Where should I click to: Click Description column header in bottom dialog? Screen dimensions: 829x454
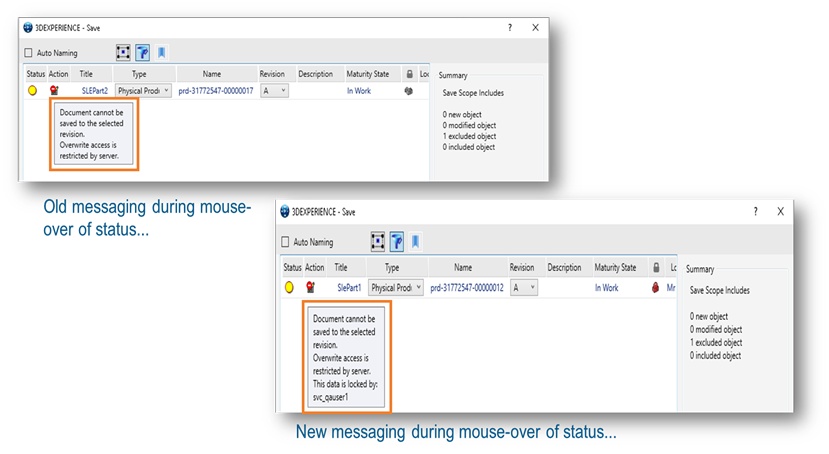tap(564, 267)
